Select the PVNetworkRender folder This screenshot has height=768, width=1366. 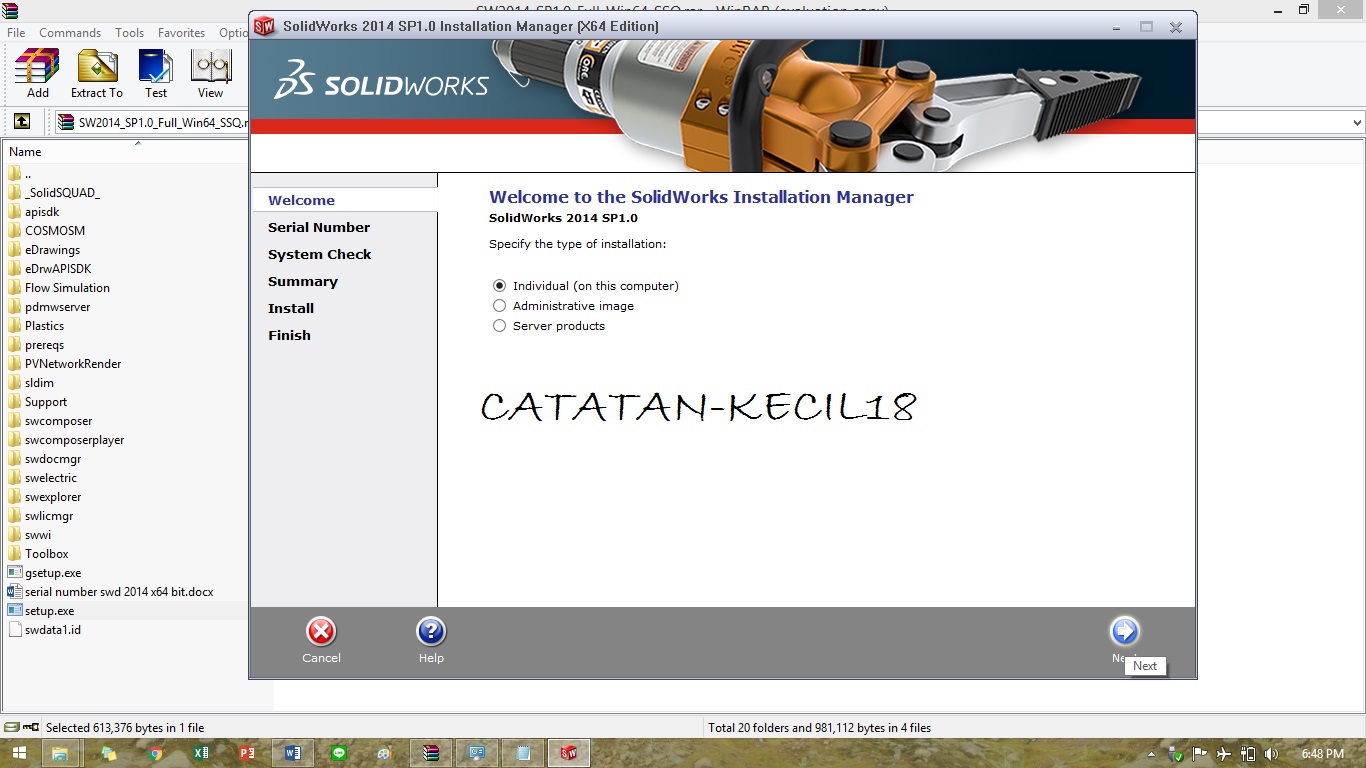coord(73,364)
